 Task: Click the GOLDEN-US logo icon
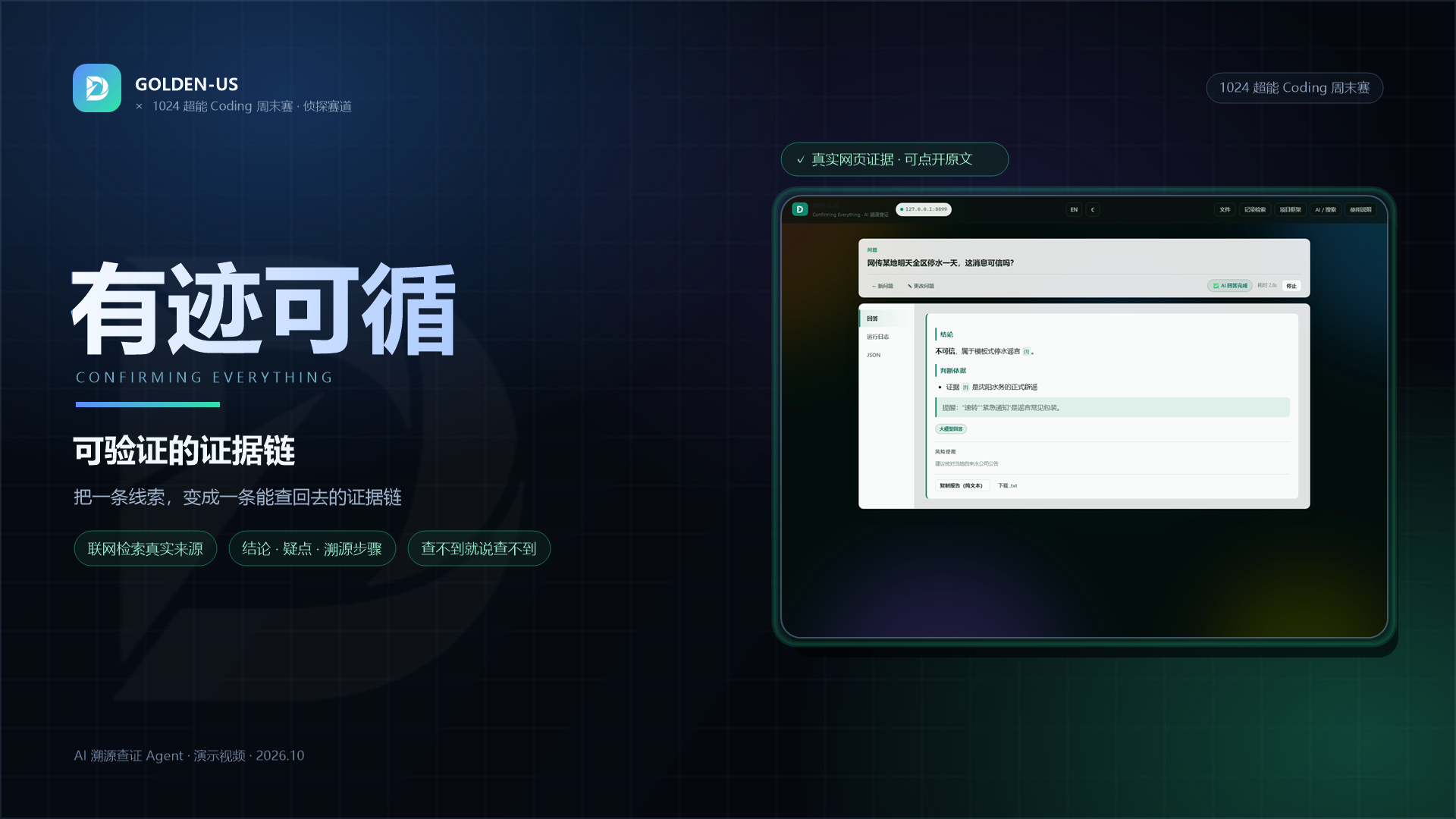pyautogui.click(x=97, y=88)
